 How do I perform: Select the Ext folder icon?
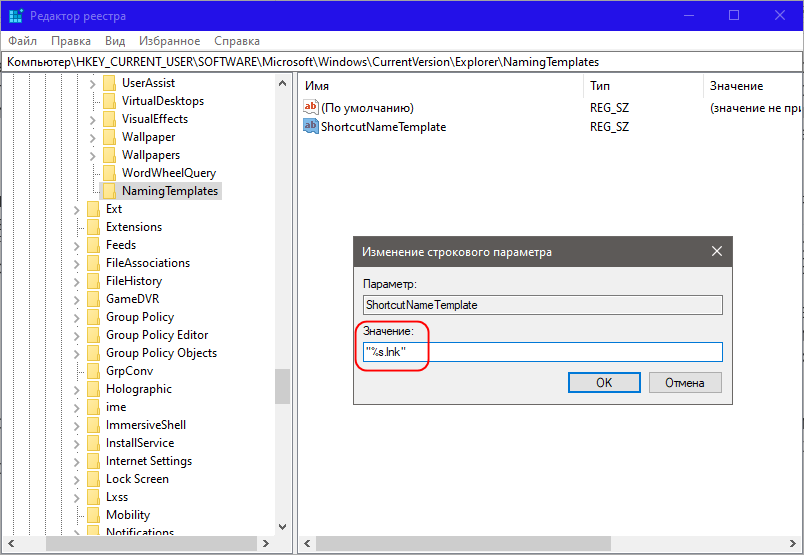[93, 209]
